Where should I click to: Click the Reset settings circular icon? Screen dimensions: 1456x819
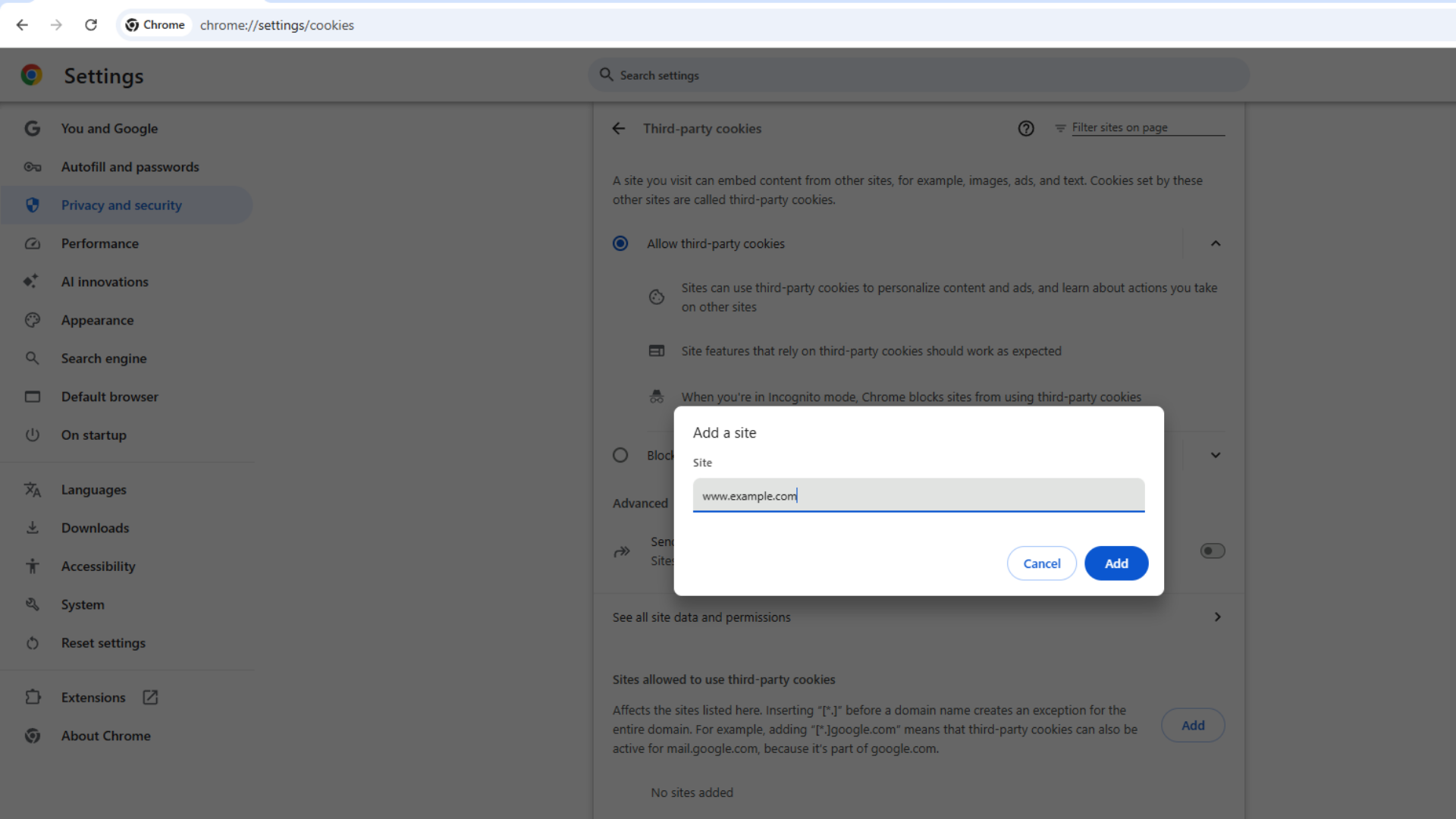tap(32, 643)
